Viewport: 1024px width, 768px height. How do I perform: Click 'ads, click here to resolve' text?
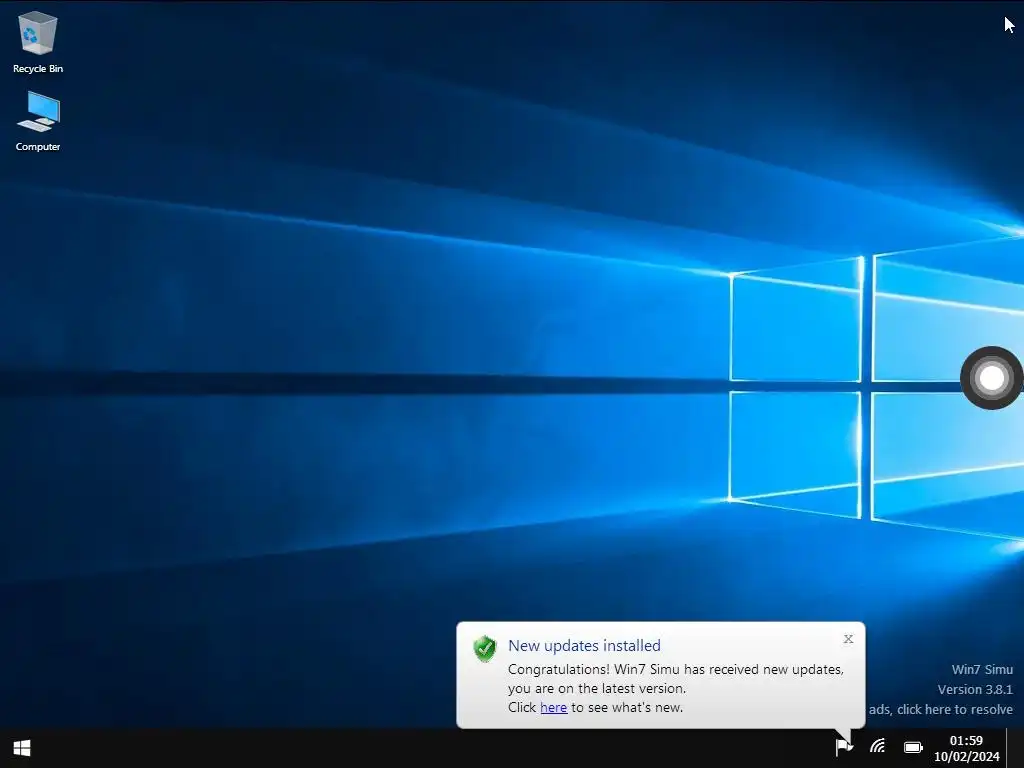click(x=940, y=709)
